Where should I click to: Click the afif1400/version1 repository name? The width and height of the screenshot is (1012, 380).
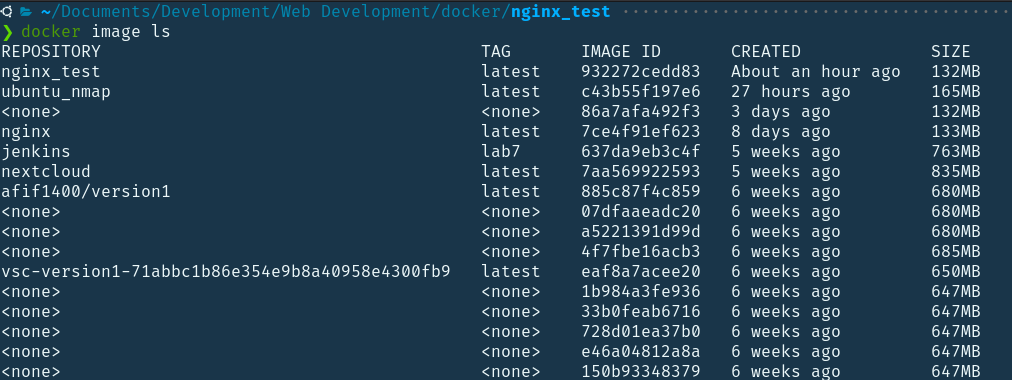click(x=86, y=192)
